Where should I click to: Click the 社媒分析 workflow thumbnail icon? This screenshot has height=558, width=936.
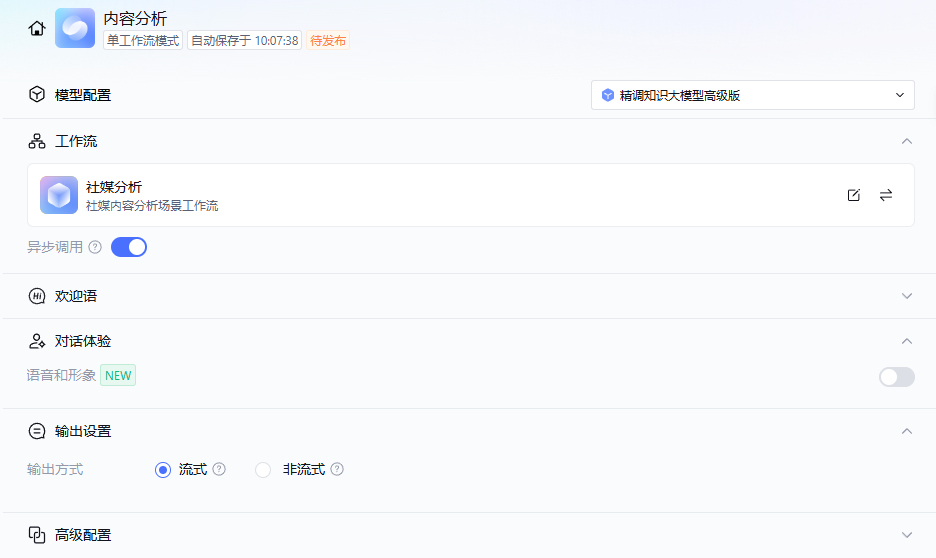click(x=59, y=195)
